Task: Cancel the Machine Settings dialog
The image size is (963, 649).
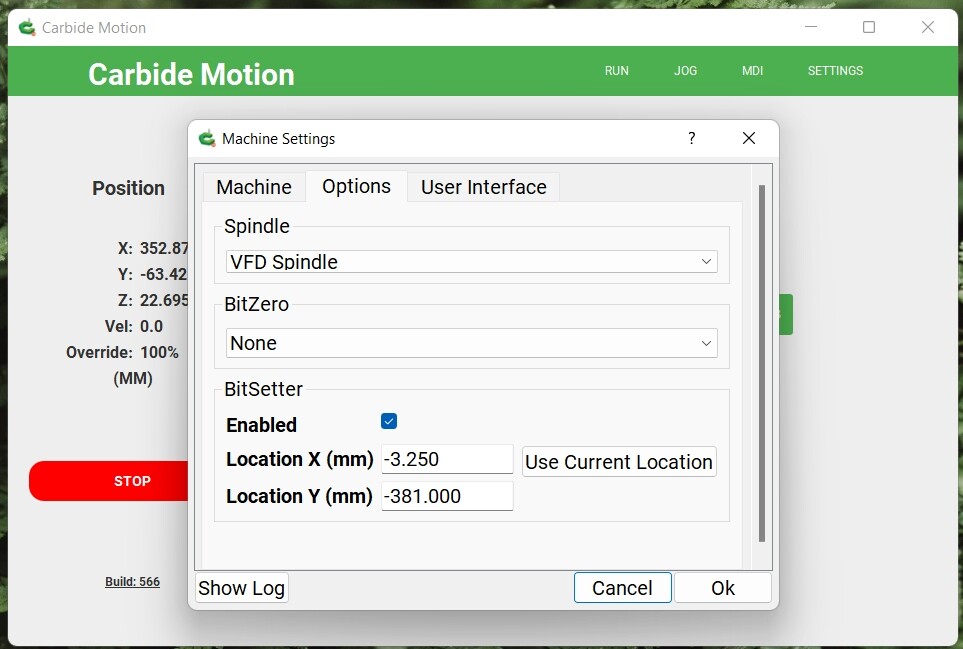Action: (x=622, y=588)
